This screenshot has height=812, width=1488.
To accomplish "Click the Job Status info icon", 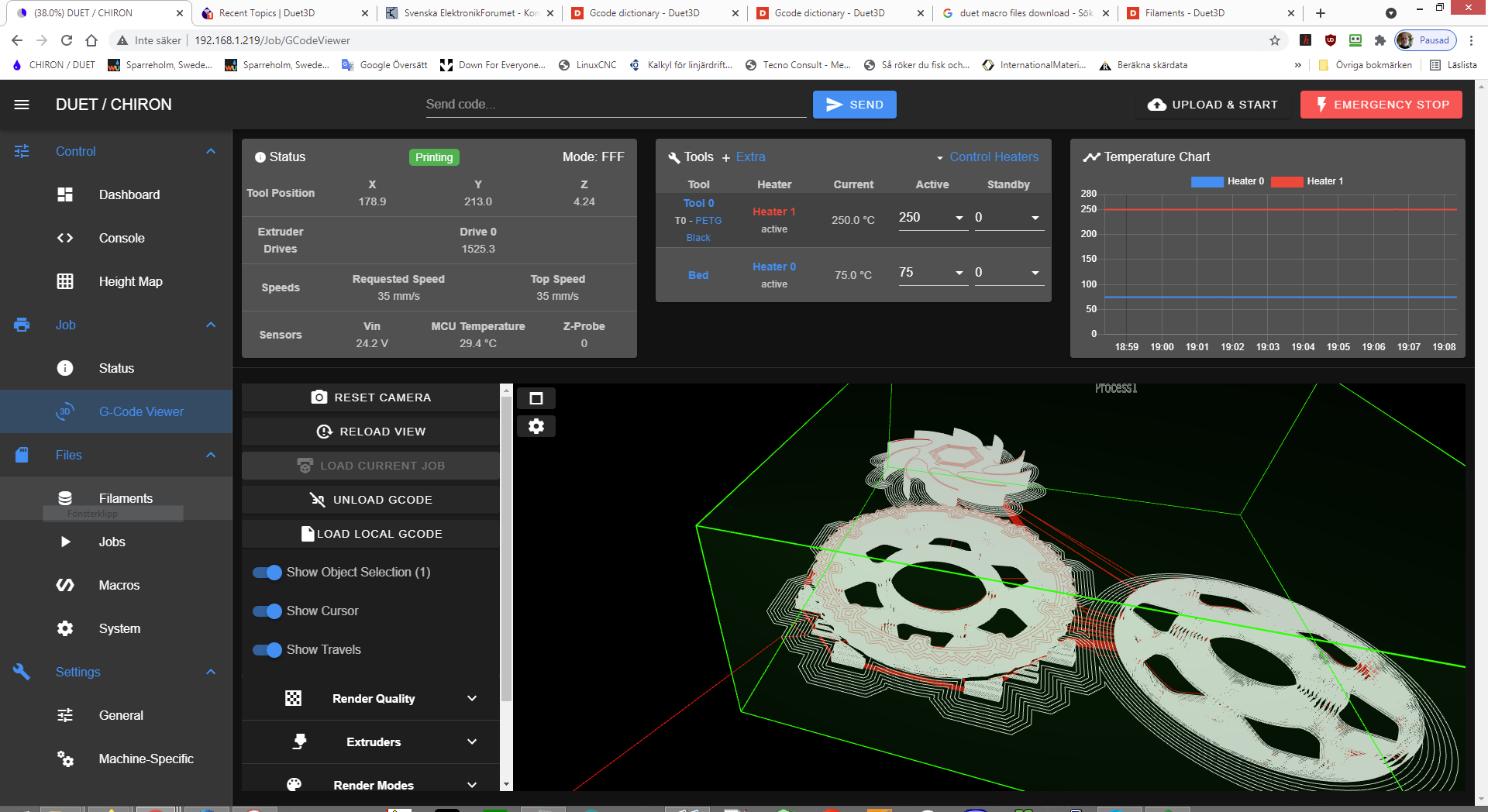I will 65,368.
